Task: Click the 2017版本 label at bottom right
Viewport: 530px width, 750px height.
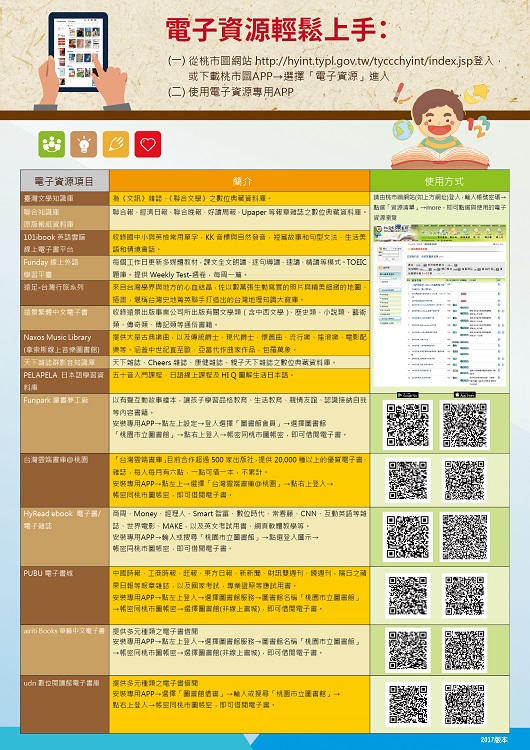Action: pyautogui.click(x=494, y=739)
